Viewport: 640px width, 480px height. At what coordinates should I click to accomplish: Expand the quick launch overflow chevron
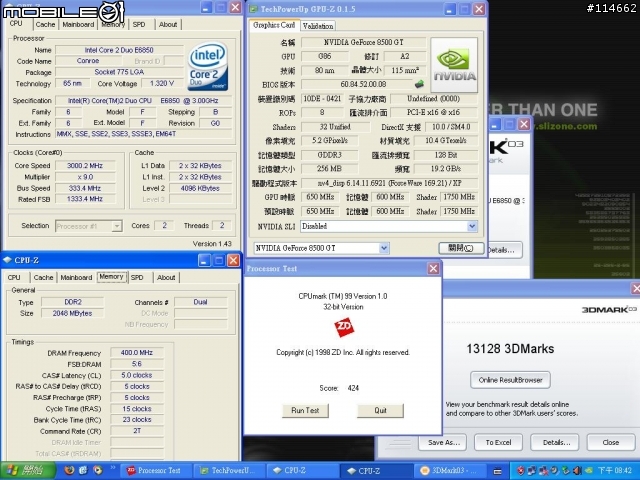tap(113, 468)
